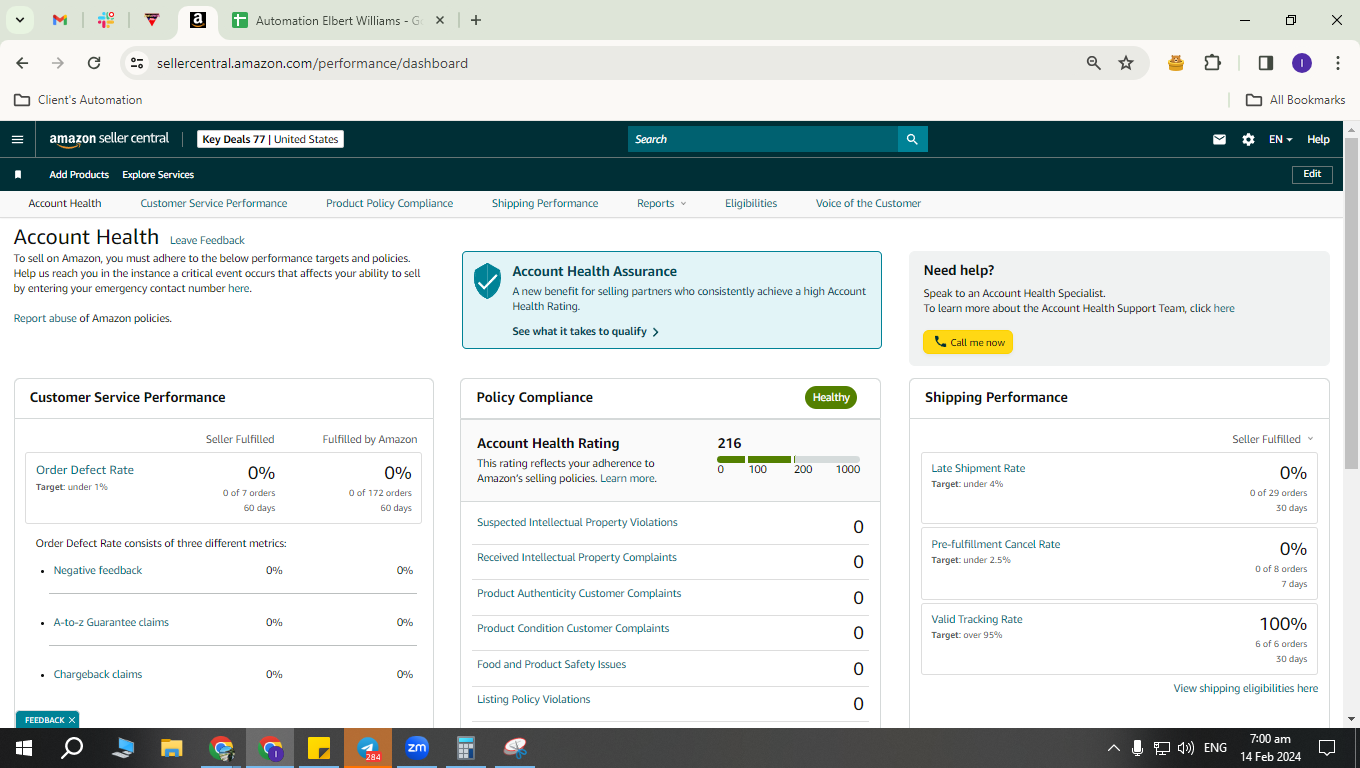Image resolution: width=1360 pixels, height=768 pixels.
Task: Switch to the Slack browser tab
Action: click(x=106, y=20)
